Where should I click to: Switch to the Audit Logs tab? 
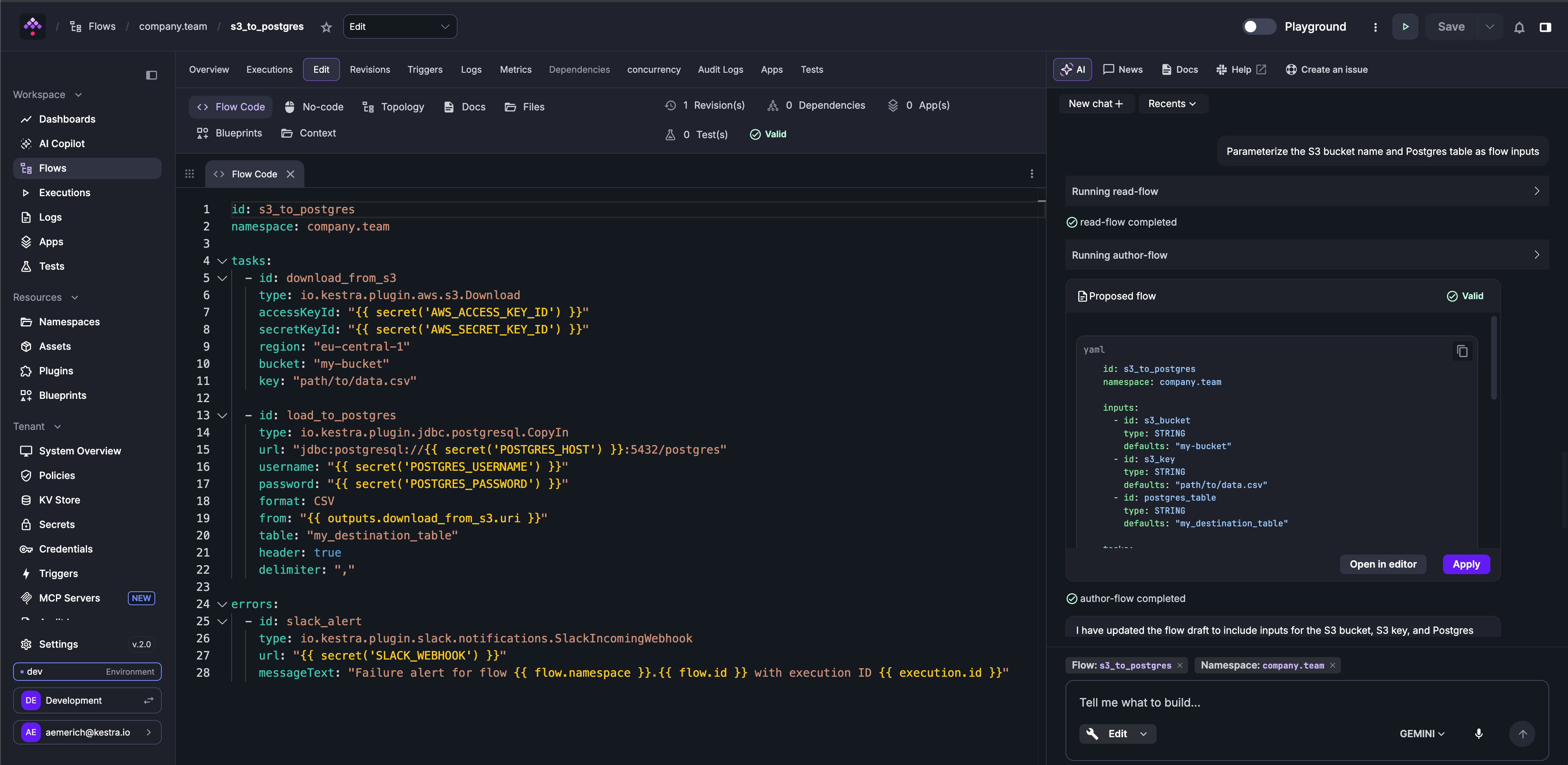pyautogui.click(x=720, y=69)
